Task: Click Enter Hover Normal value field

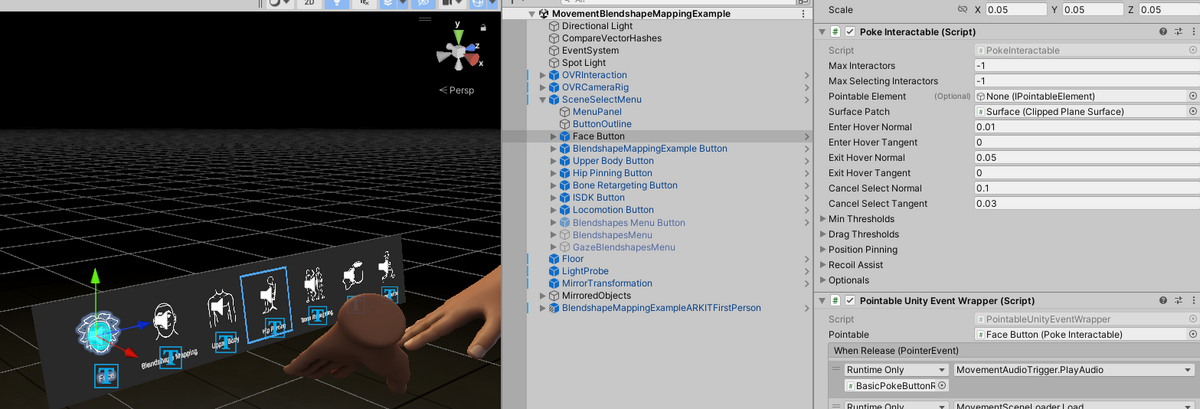Action: tap(1086, 127)
